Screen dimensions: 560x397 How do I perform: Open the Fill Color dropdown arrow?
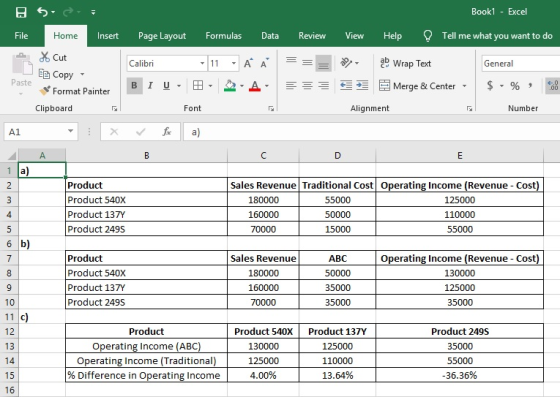(x=242, y=86)
